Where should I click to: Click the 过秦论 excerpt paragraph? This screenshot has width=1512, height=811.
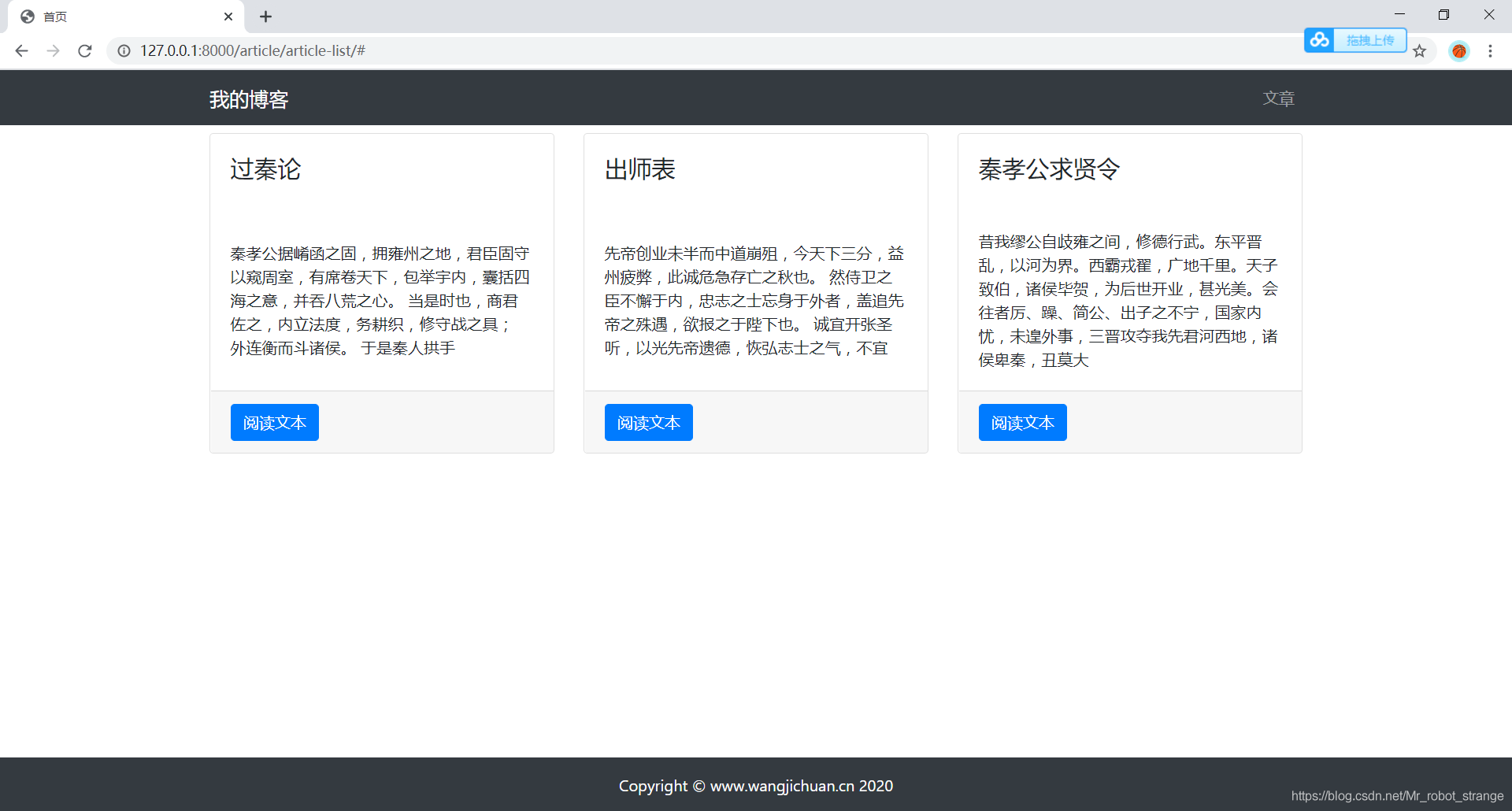[381, 301]
